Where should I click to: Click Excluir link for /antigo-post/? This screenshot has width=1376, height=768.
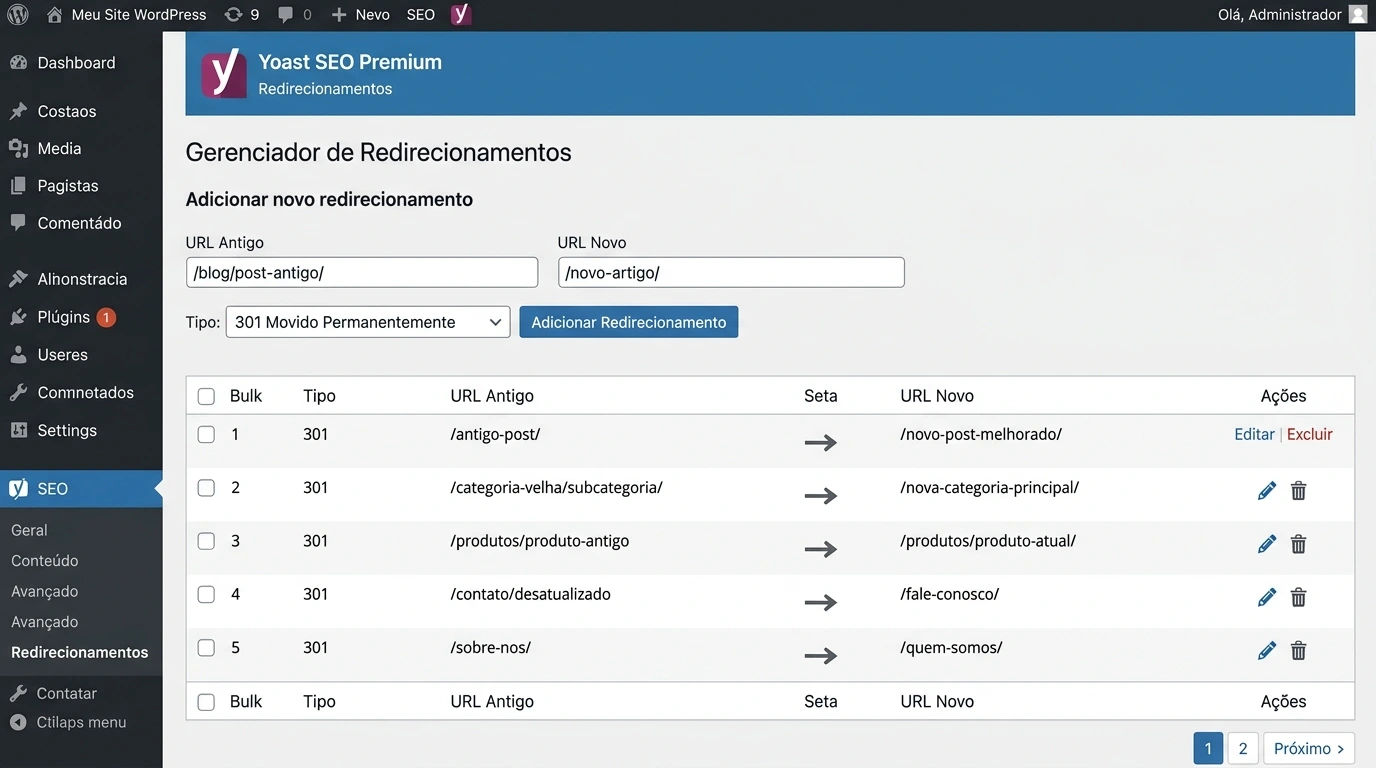coord(1310,434)
